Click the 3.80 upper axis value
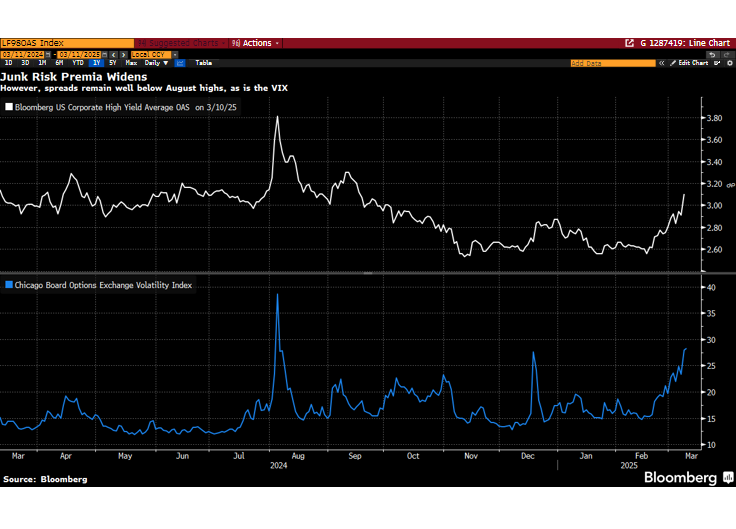The height and width of the screenshot is (529, 736). click(714, 118)
